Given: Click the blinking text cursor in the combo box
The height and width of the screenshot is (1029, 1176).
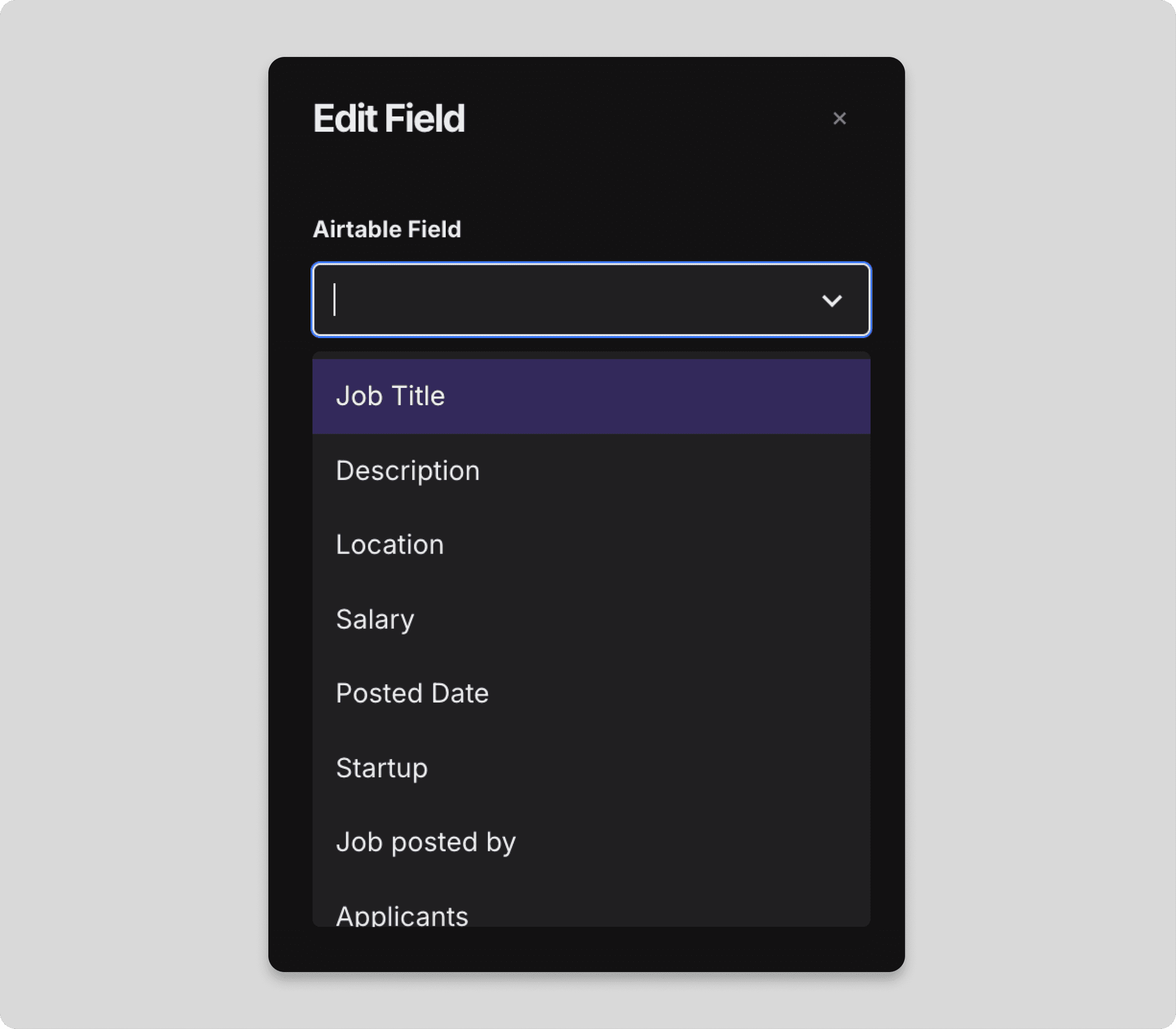Looking at the screenshot, I should coord(334,300).
